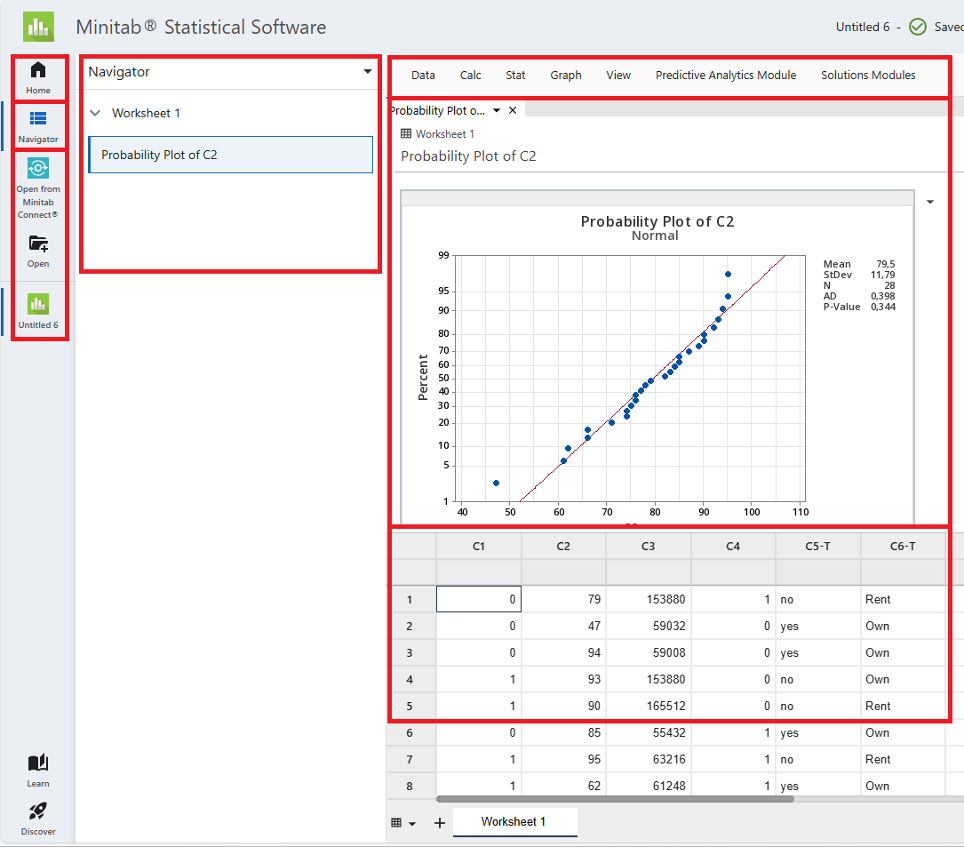Add a new worksheet with plus button

(439, 823)
